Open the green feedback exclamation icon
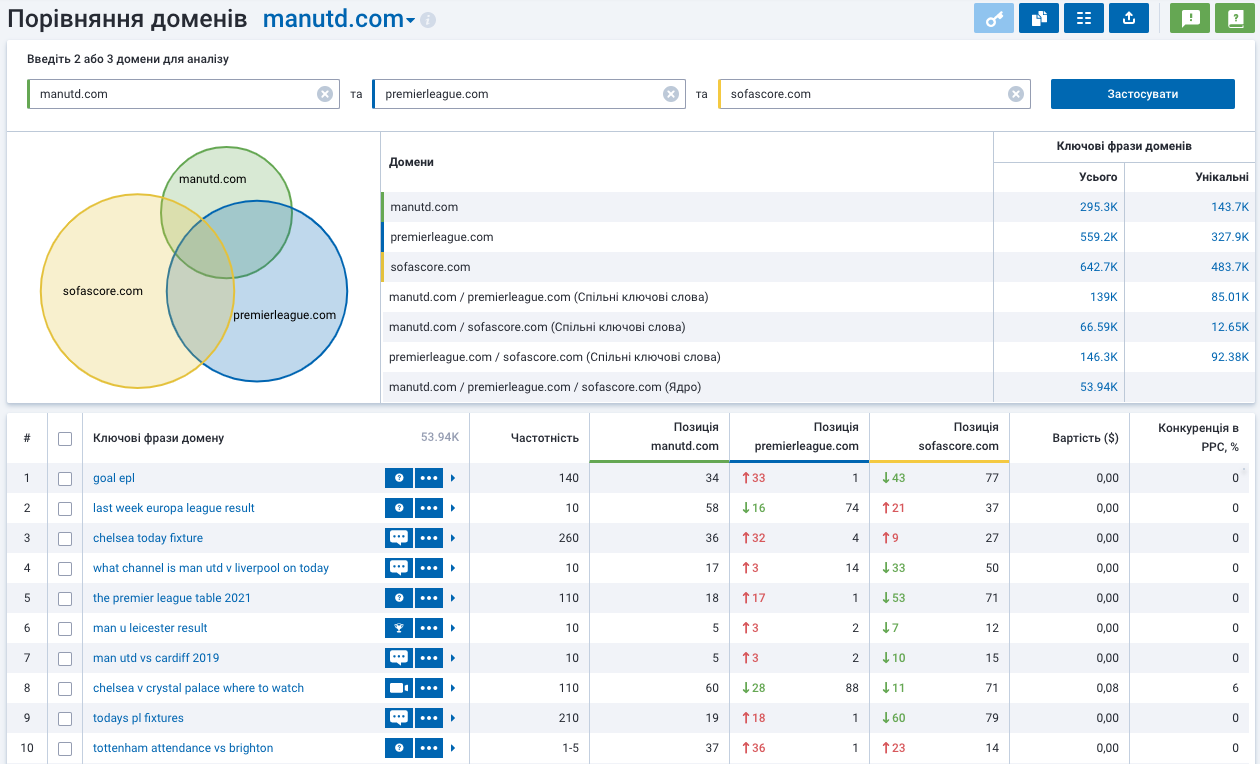 (1190, 19)
